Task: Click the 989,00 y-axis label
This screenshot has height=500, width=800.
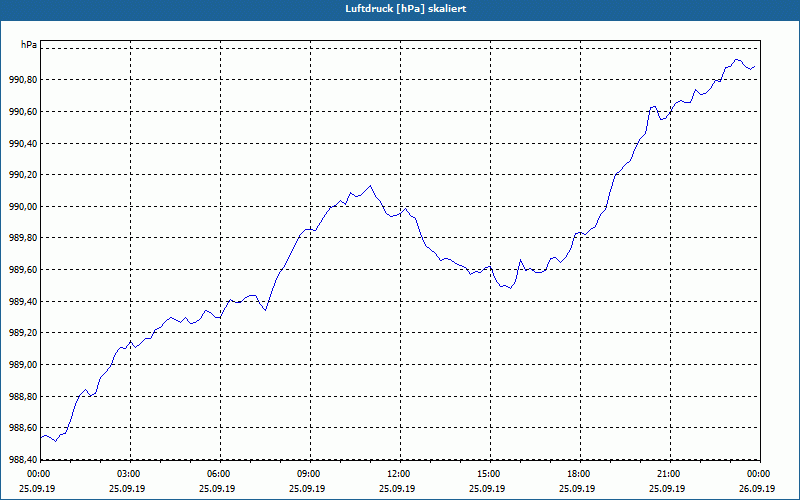Action: (23, 365)
